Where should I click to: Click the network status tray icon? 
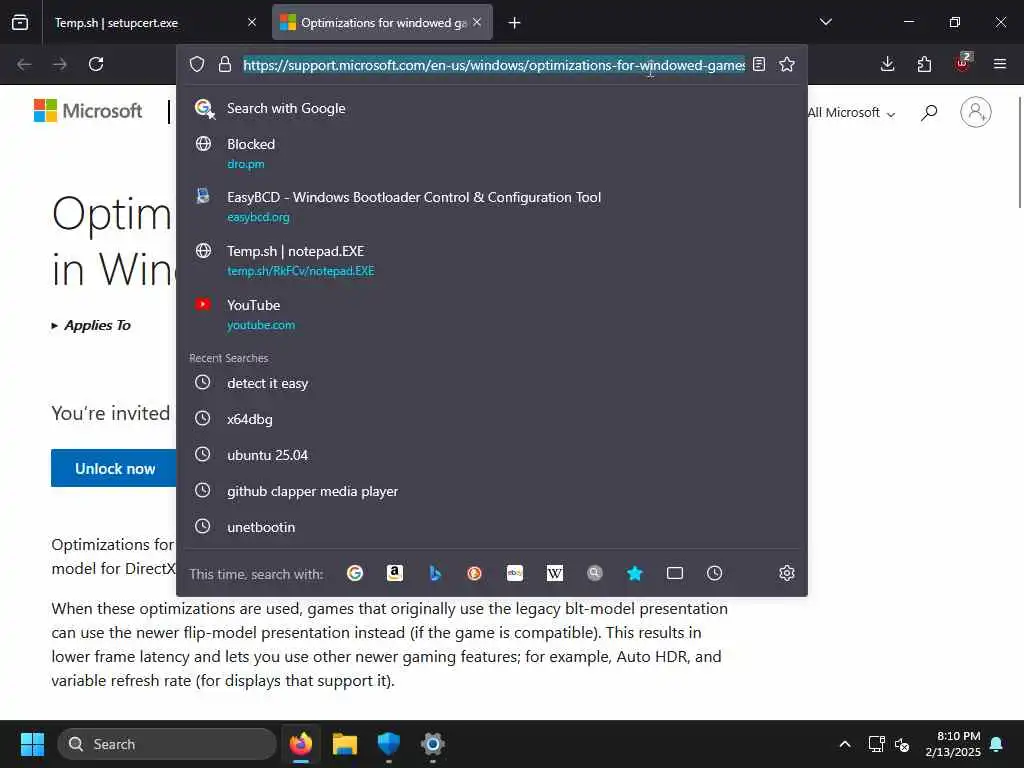tap(876, 744)
